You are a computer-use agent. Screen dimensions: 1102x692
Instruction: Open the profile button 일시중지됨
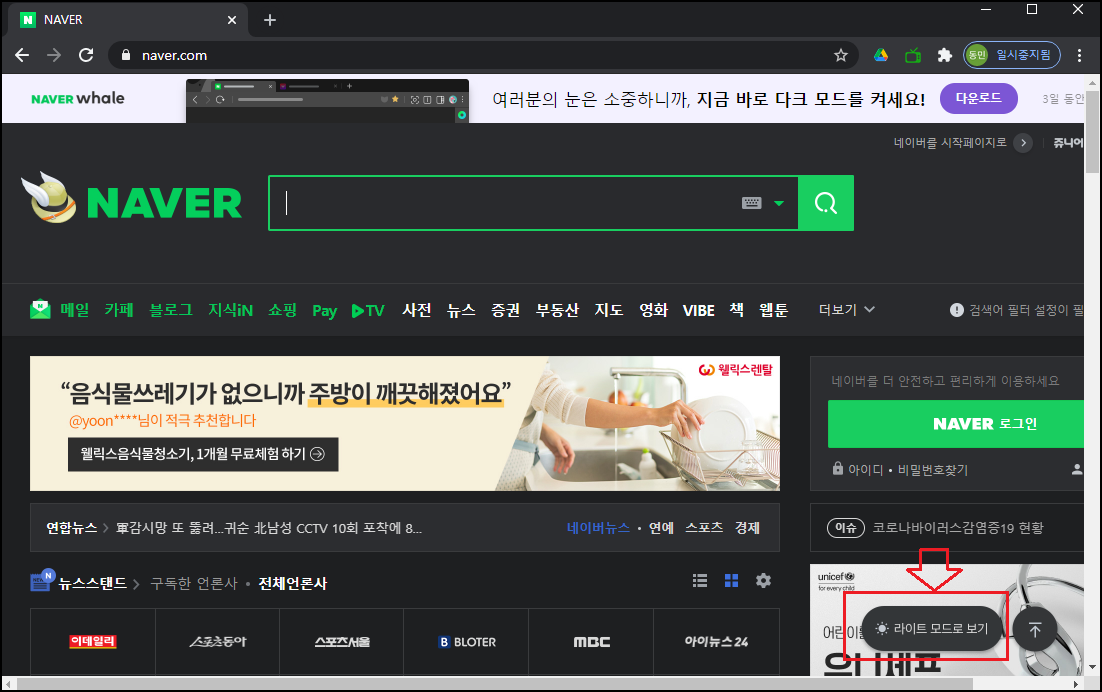(1011, 55)
